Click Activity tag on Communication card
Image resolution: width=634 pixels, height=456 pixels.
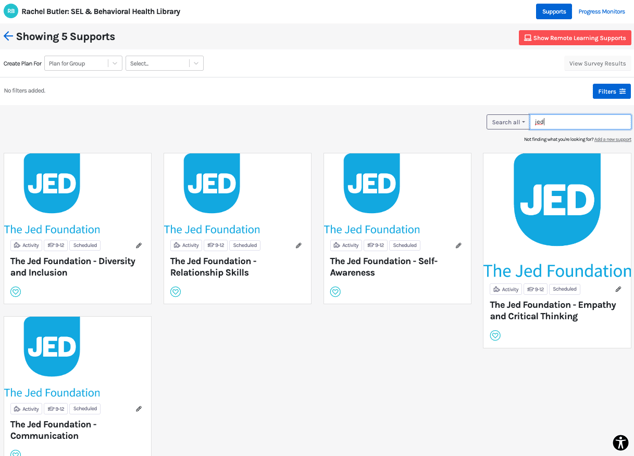tap(26, 409)
